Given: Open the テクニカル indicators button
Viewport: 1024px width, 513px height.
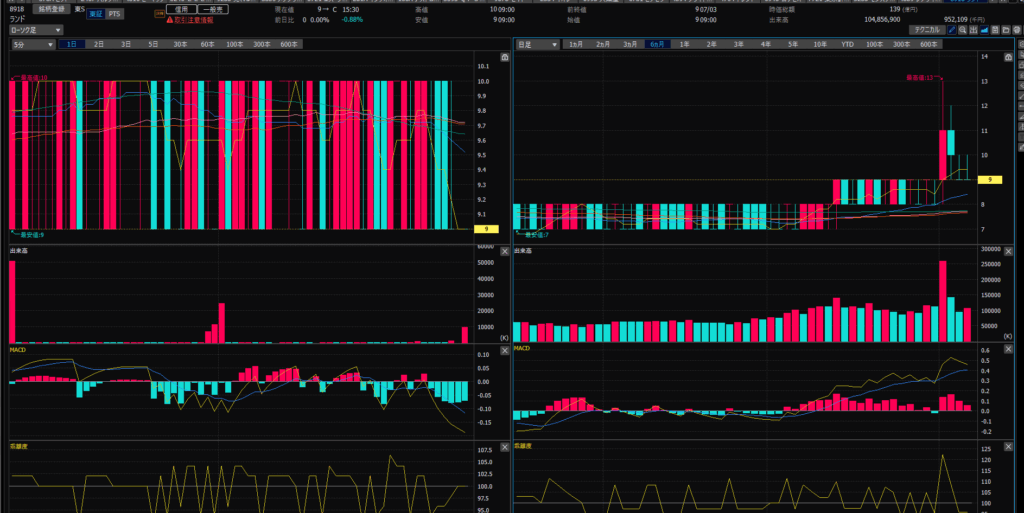Looking at the screenshot, I should (927, 30).
